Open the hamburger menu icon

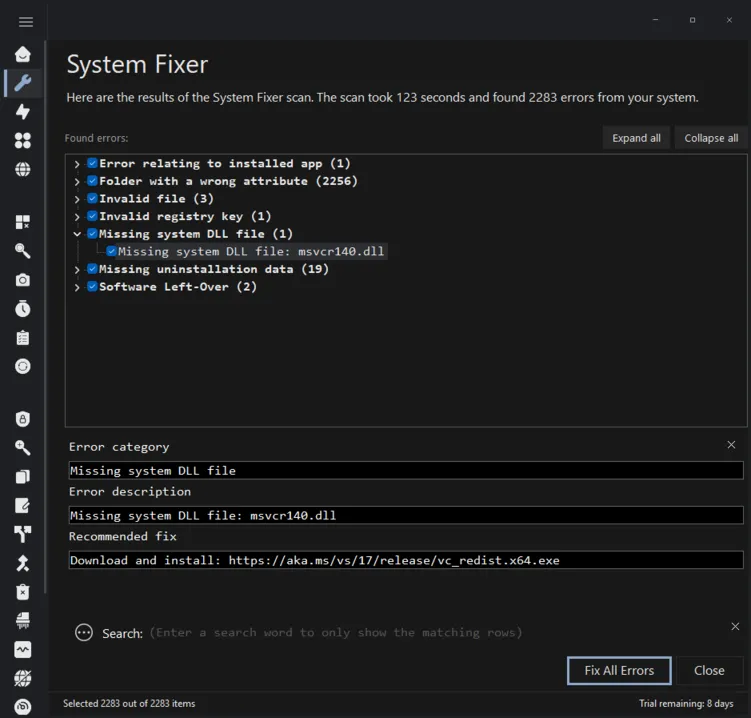point(25,22)
